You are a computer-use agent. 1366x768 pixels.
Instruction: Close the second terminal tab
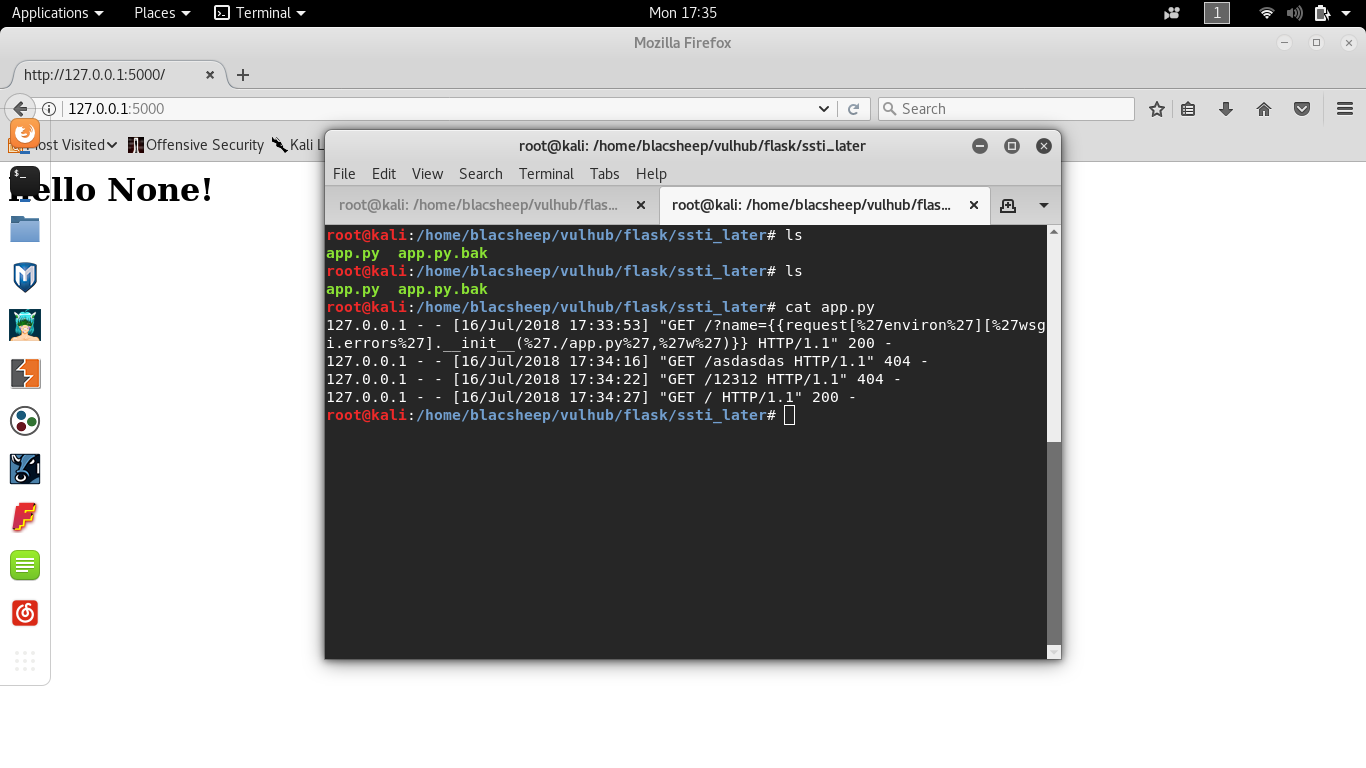(x=974, y=205)
